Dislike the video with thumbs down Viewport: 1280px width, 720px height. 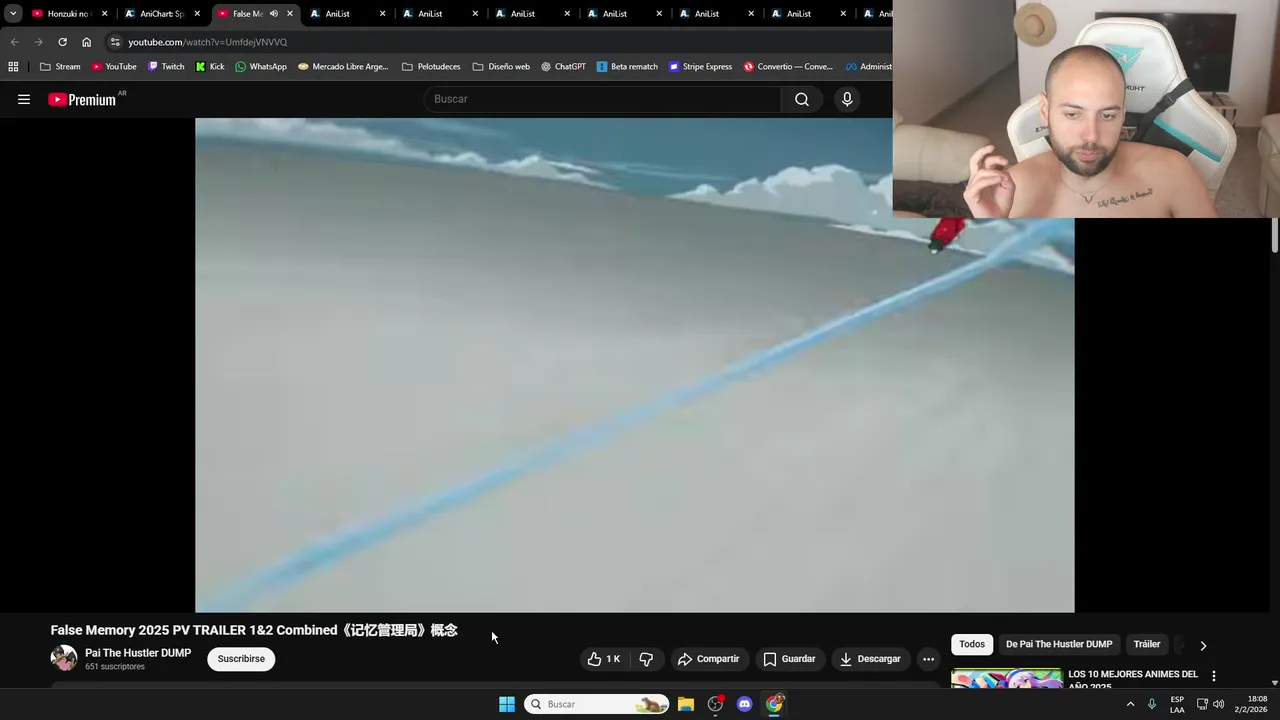[646, 659]
